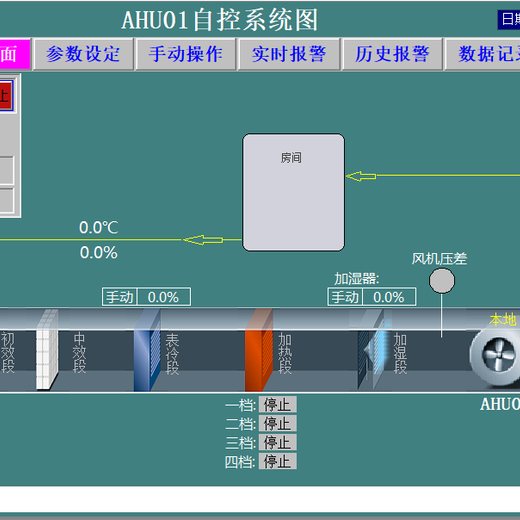Viewport: 520px width, 520px height.
Task: Click 一档 heater status 停止
Action: pyautogui.click(x=277, y=405)
